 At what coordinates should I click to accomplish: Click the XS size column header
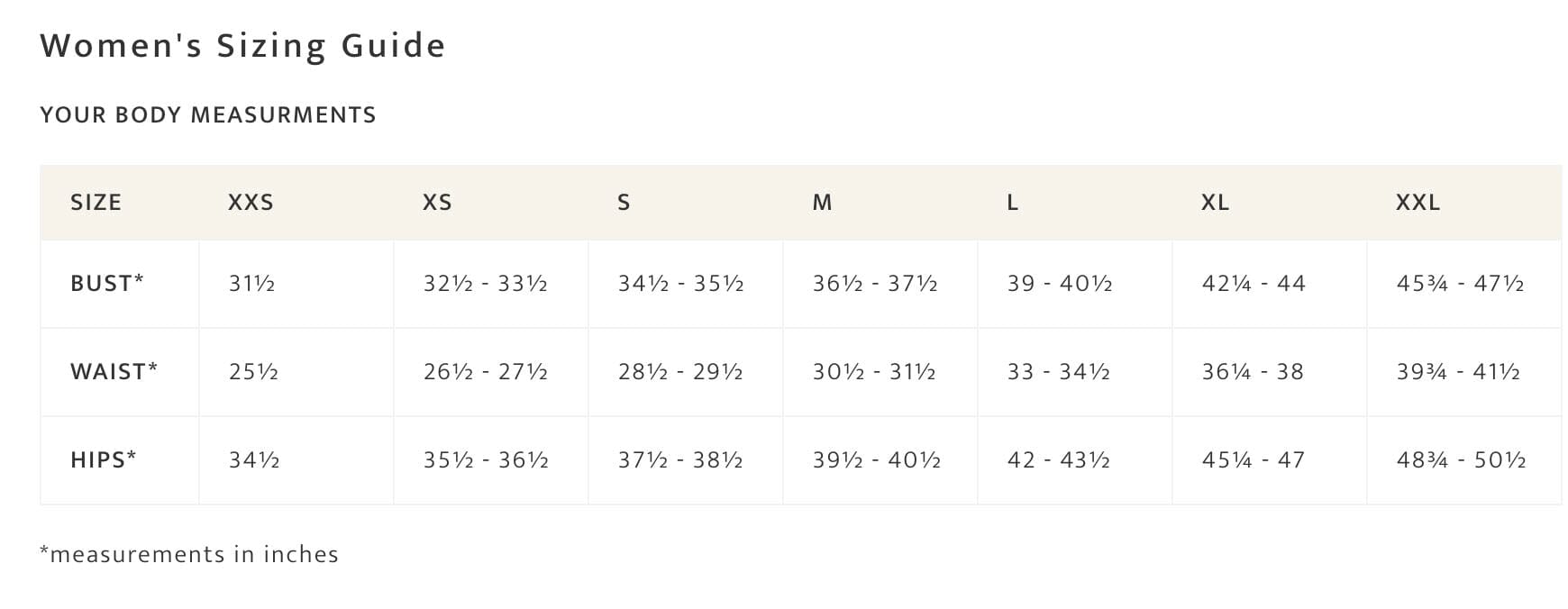click(437, 203)
